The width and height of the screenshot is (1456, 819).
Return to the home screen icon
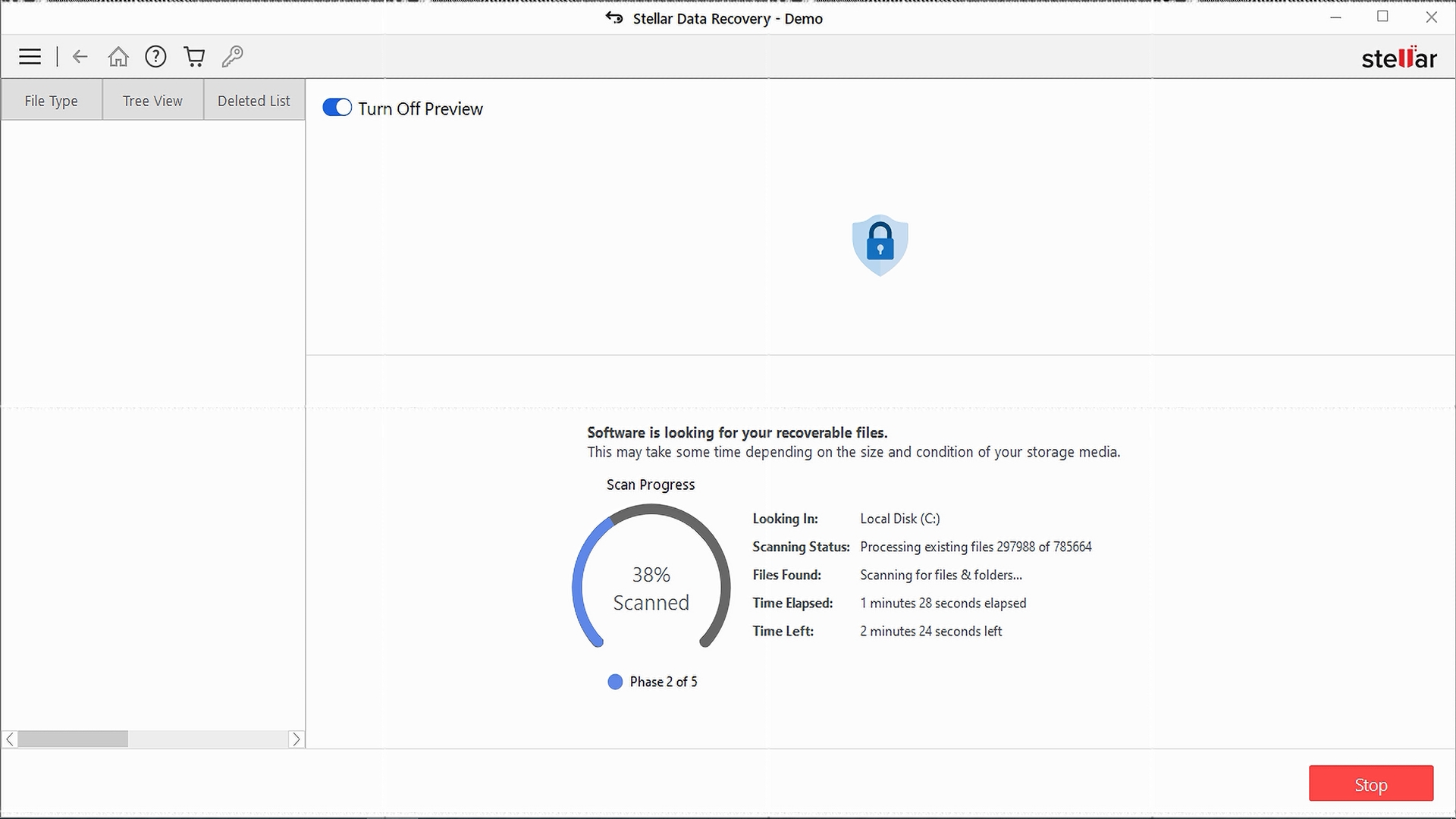118,57
